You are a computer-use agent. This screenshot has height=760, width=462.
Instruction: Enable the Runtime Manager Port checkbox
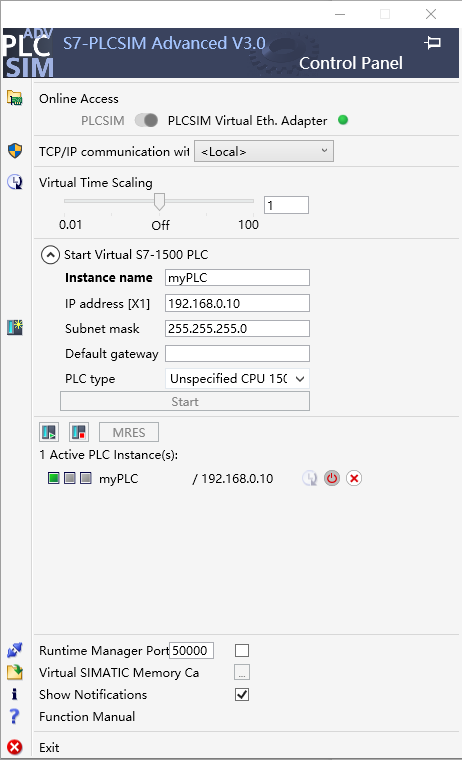(x=242, y=650)
